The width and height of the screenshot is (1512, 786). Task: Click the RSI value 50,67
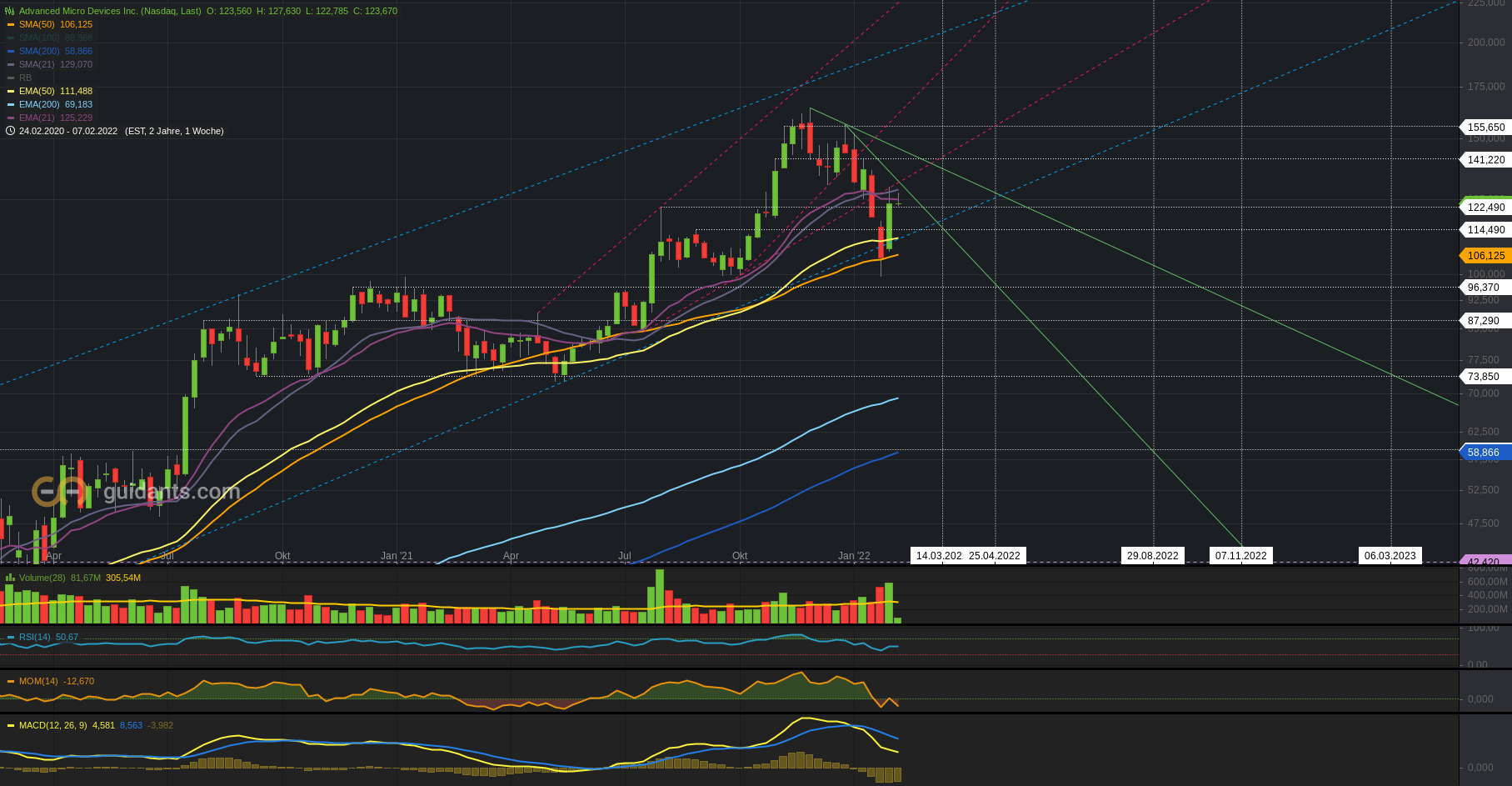click(x=67, y=637)
